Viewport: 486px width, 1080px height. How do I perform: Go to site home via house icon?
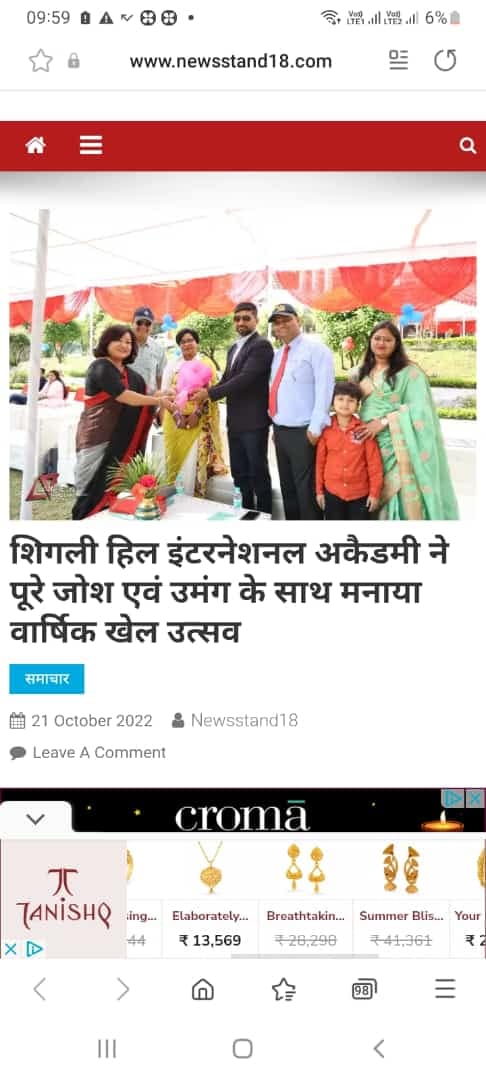pyautogui.click(x=36, y=145)
